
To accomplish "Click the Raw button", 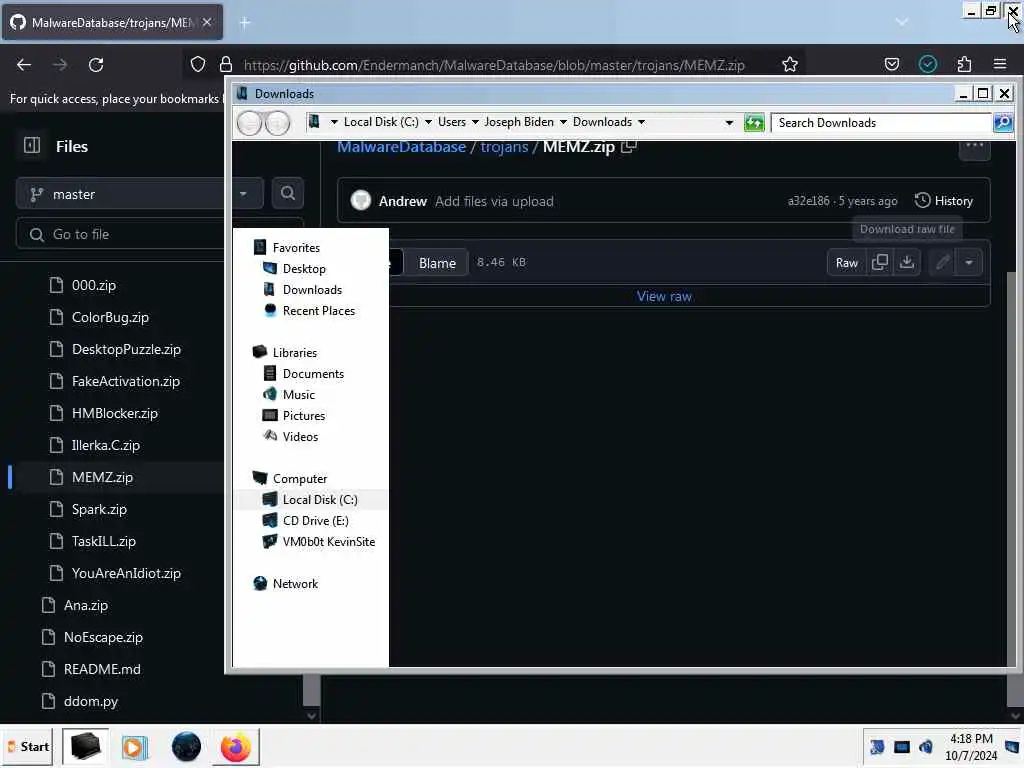I will [x=846, y=263].
